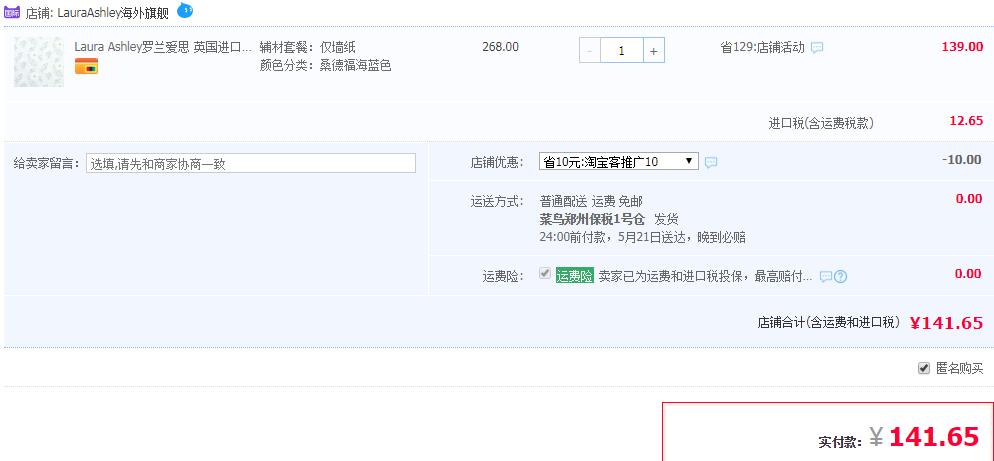This screenshot has width=994, height=461.
Task: Click the question mark help icon for 运费险
Action: pyautogui.click(x=841, y=276)
